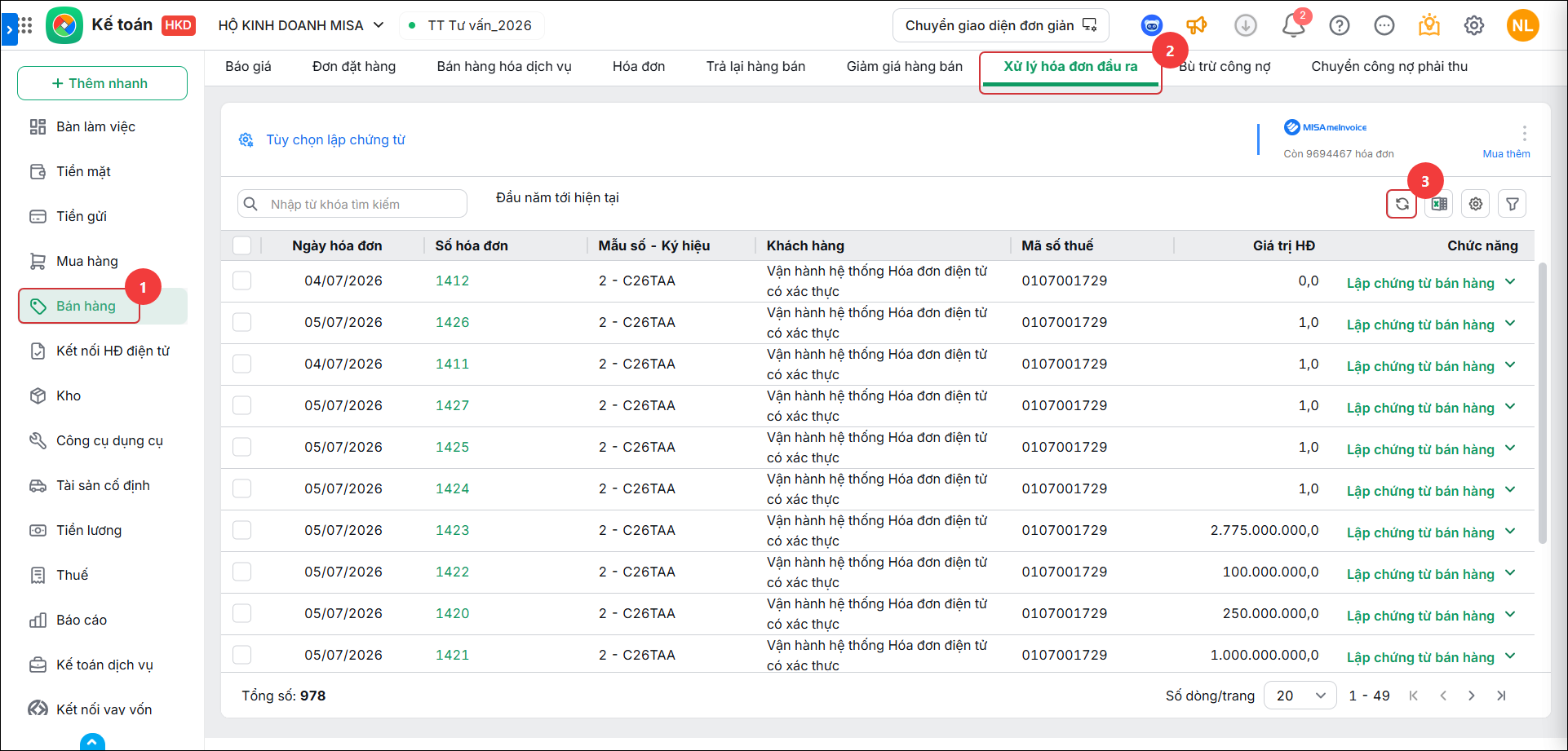Open the notifications bell

point(1293,26)
